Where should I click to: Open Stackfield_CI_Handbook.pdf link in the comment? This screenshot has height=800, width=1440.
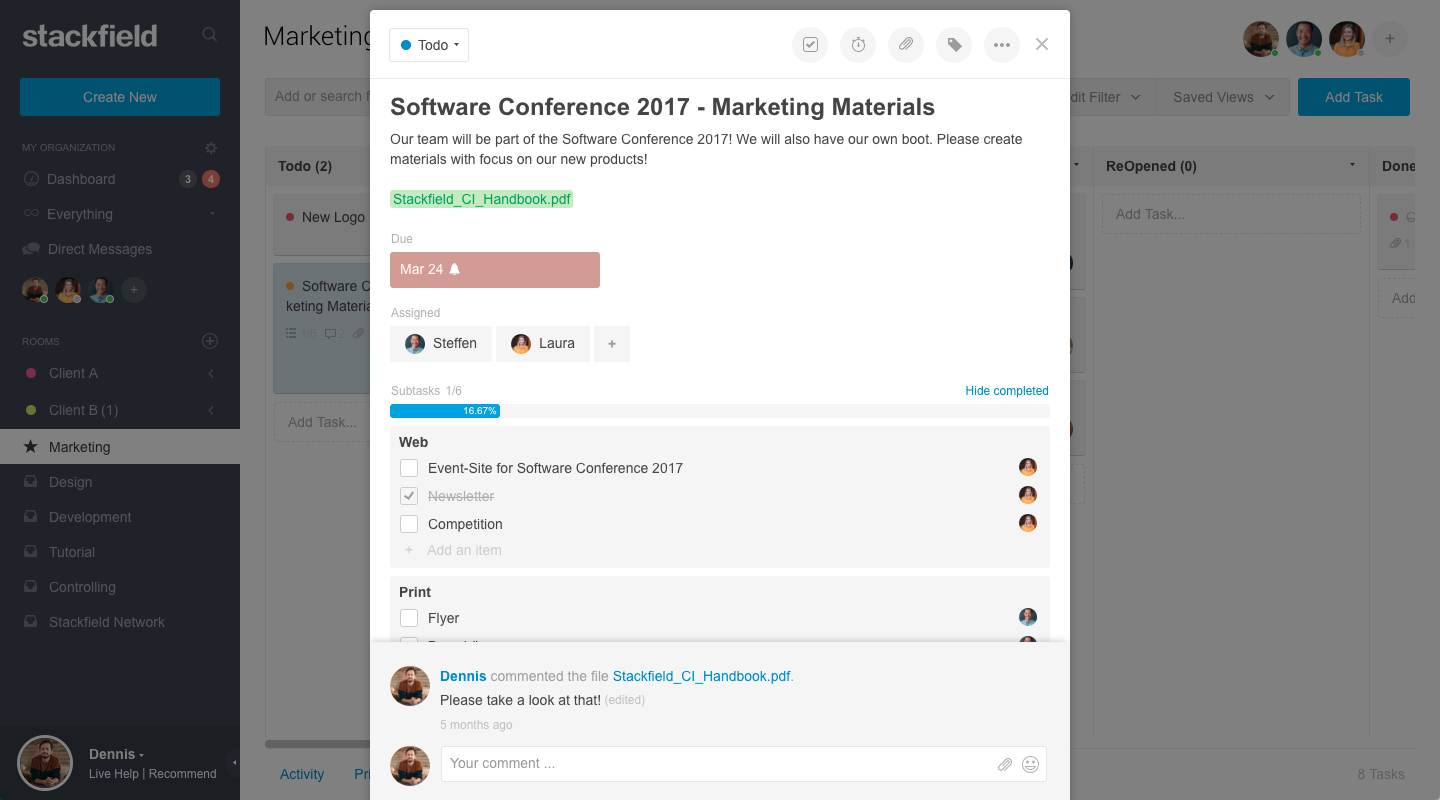coord(702,676)
